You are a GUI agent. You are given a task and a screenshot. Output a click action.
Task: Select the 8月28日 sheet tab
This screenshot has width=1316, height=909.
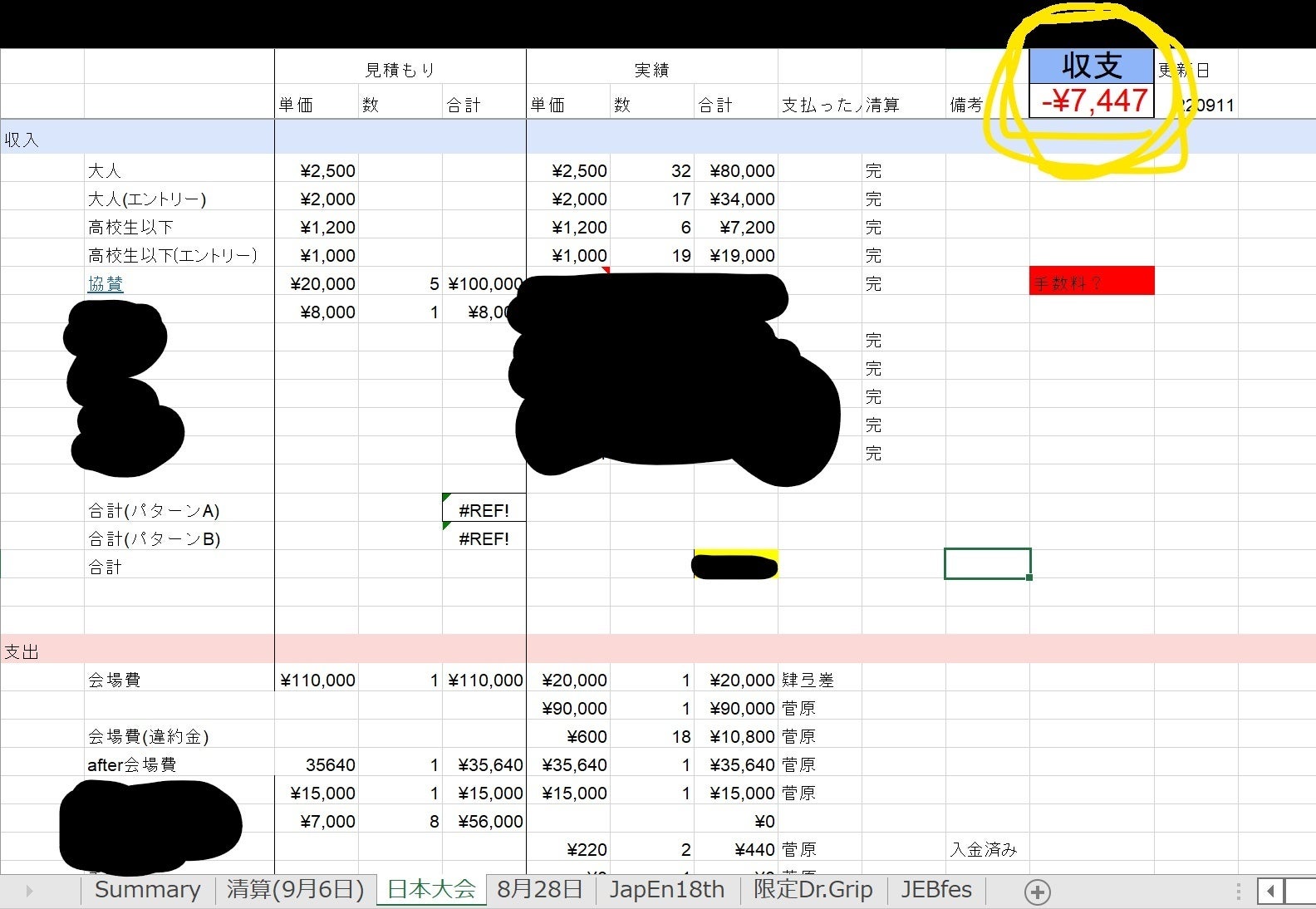[540, 890]
